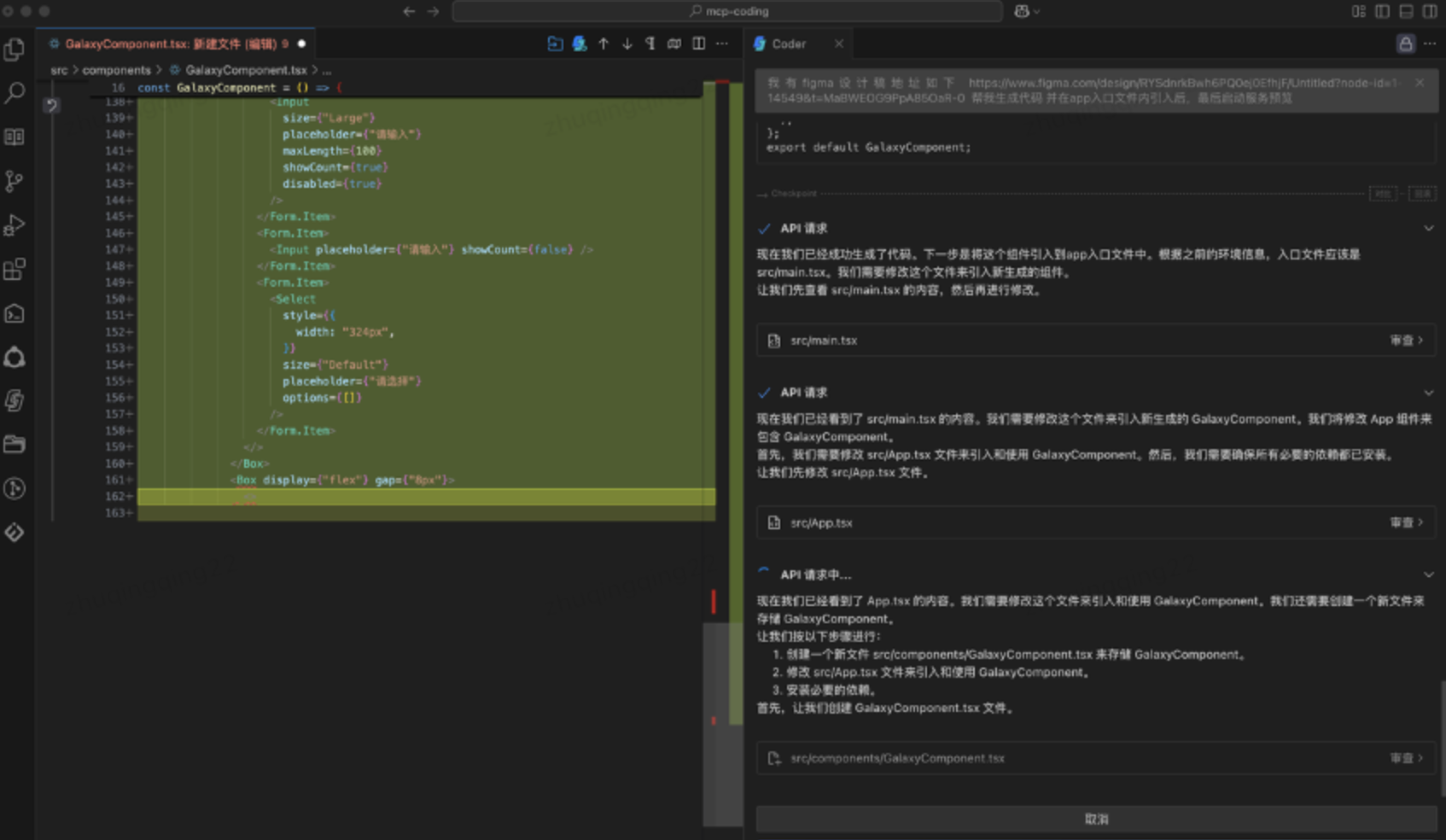The height and width of the screenshot is (840, 1446).
Task: Close the Coder tab
Action: pos(839,44)
